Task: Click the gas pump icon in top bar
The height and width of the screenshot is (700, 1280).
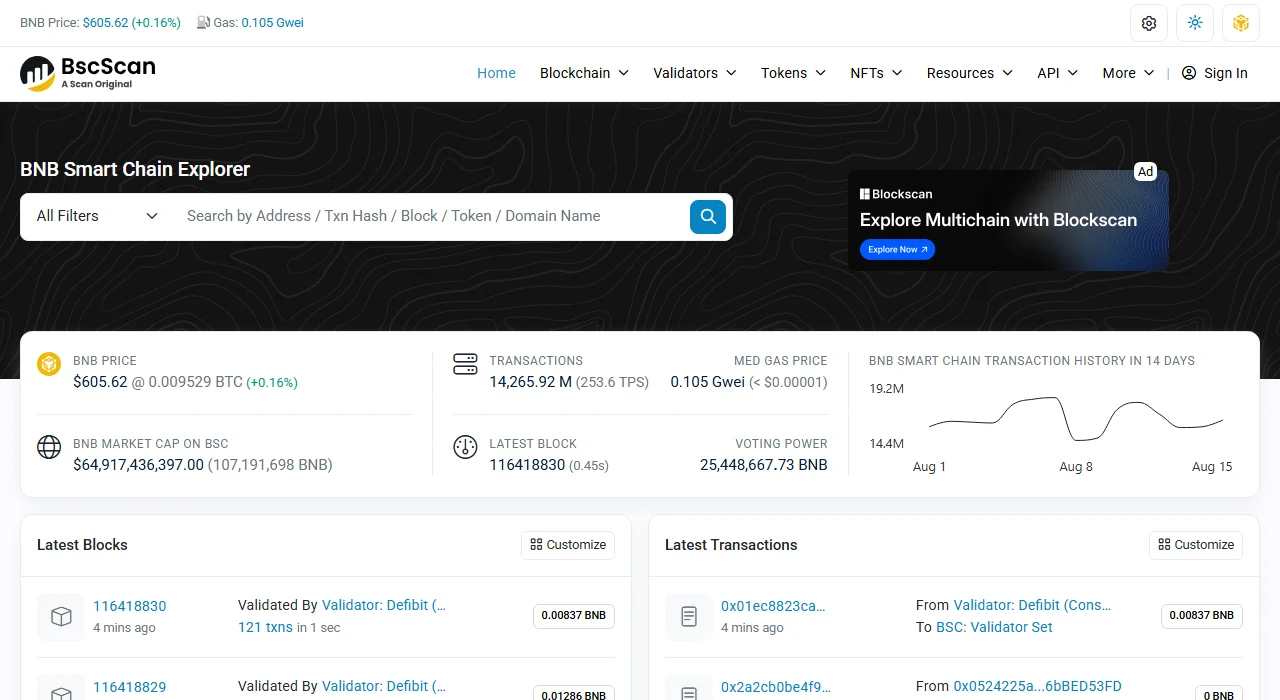Action: click(x=203, y=22)
